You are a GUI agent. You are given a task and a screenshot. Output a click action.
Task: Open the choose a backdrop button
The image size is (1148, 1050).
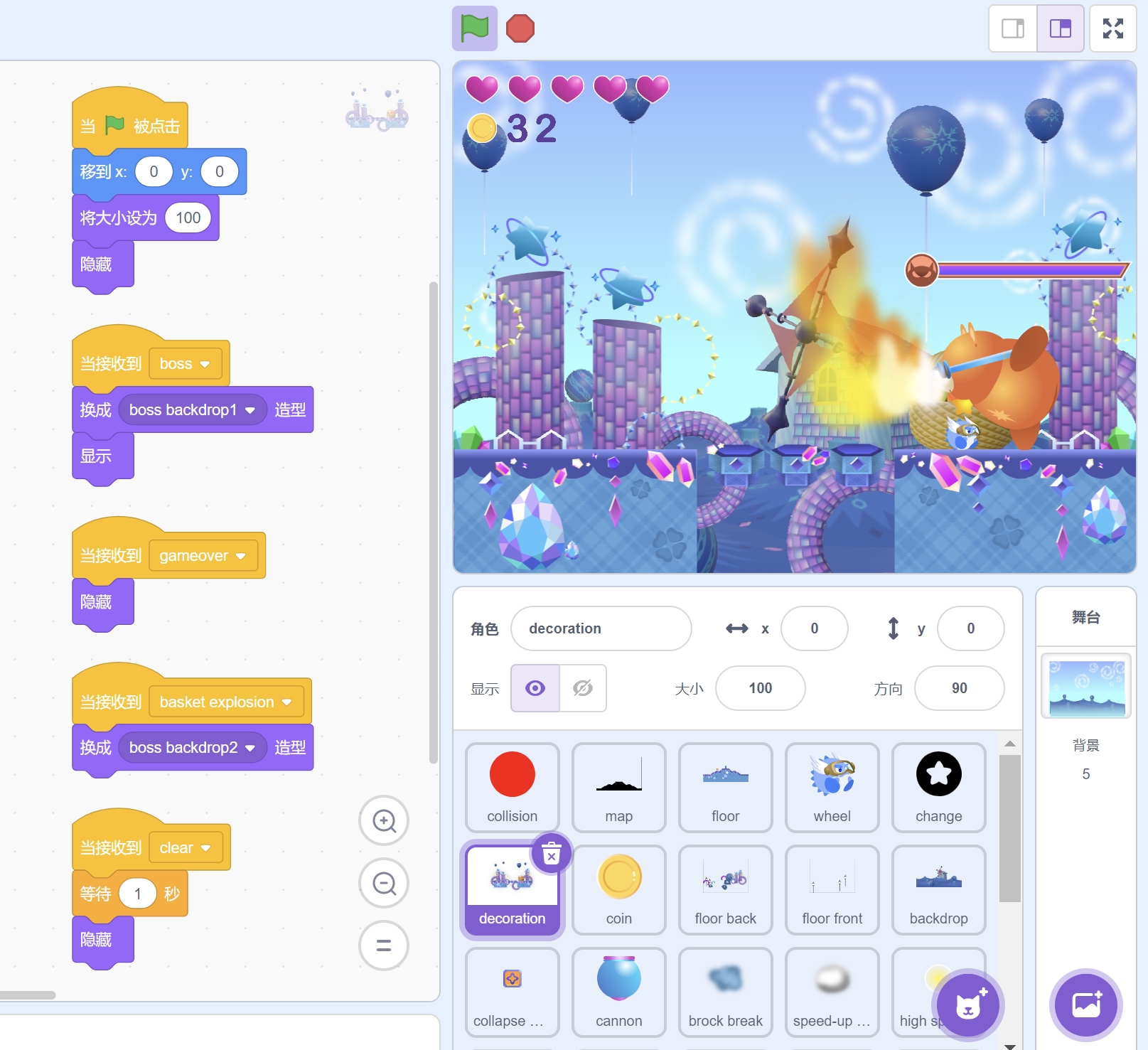click(x=1085, y=1005)
